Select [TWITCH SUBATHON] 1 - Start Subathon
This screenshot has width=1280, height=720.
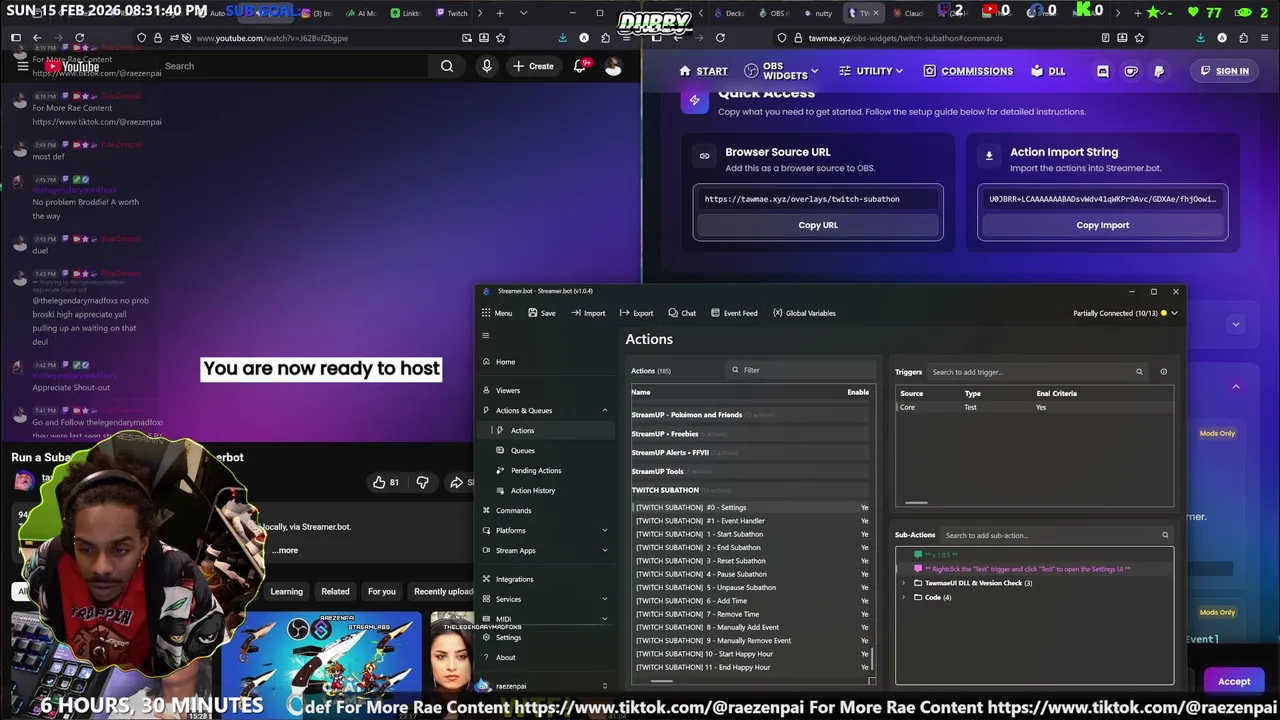752,534
